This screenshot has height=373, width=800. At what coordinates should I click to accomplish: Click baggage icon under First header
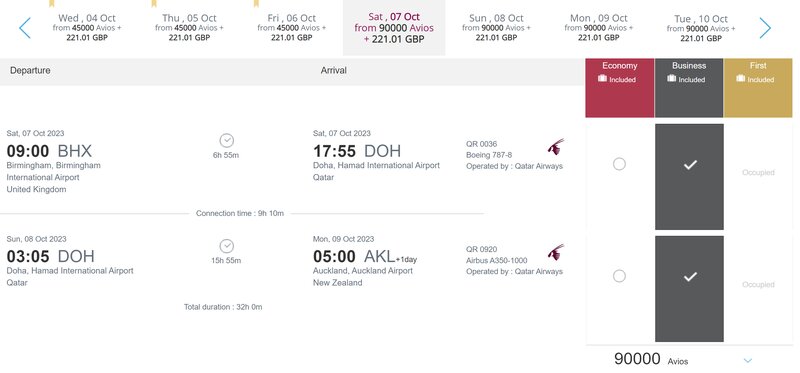[x=741, y=79]
